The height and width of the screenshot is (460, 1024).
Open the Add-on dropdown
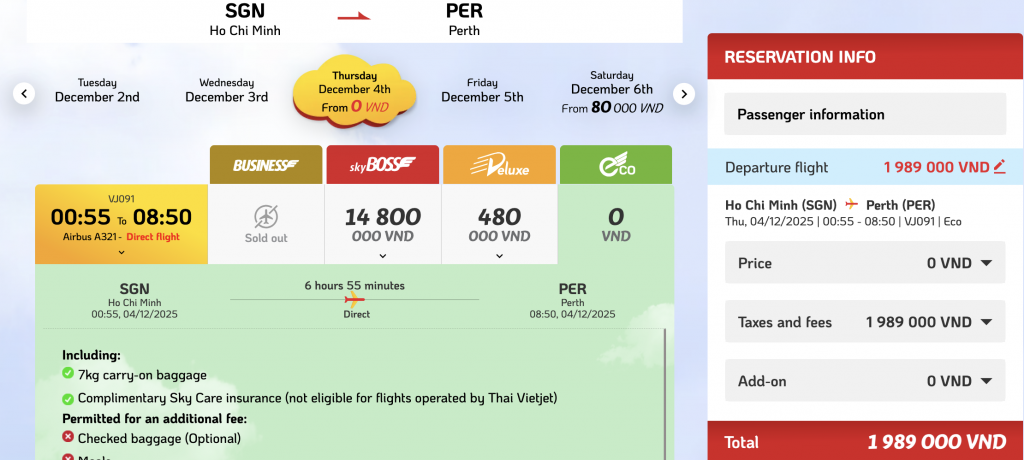[986, 381]
